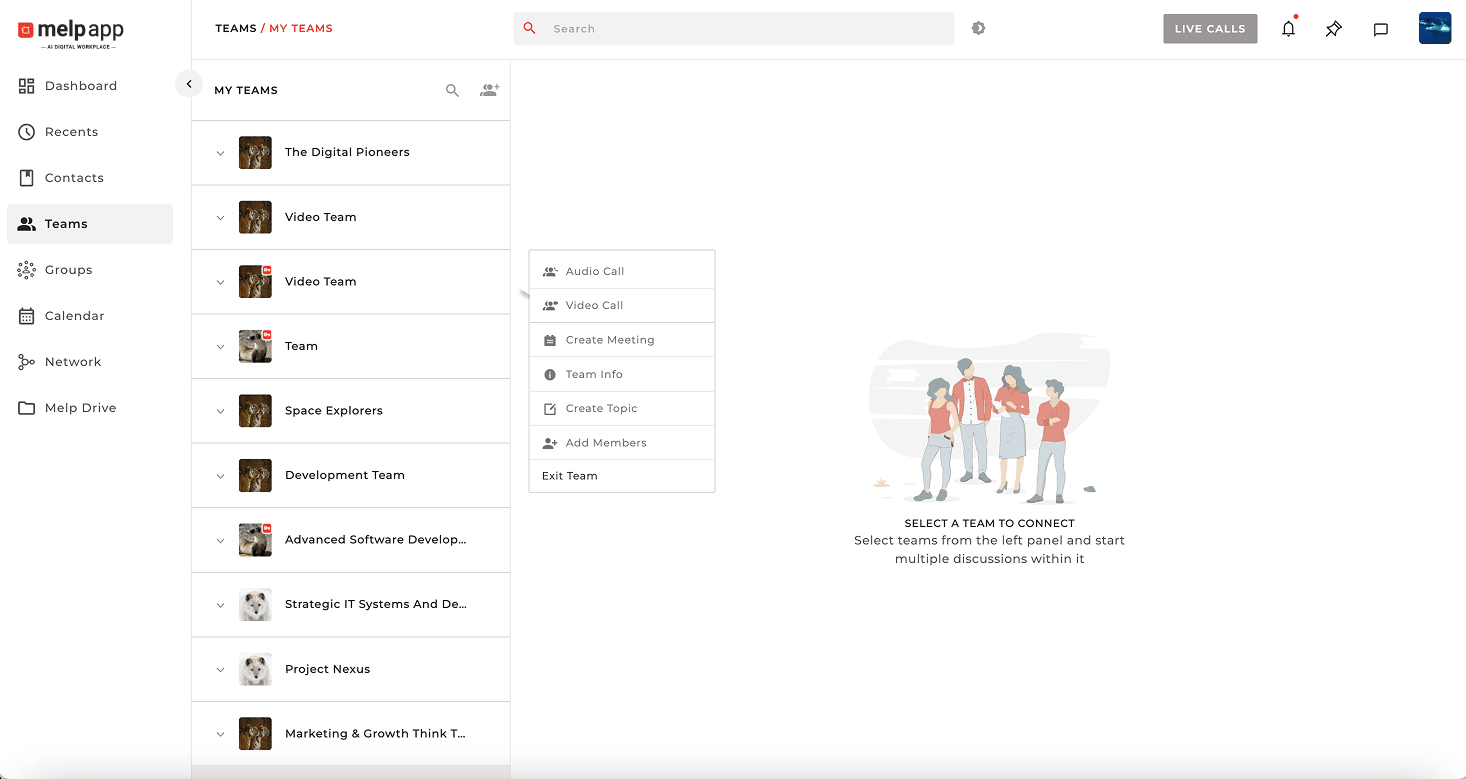
Task: Expand the Project Nexus team chevron
Action: 221,670
